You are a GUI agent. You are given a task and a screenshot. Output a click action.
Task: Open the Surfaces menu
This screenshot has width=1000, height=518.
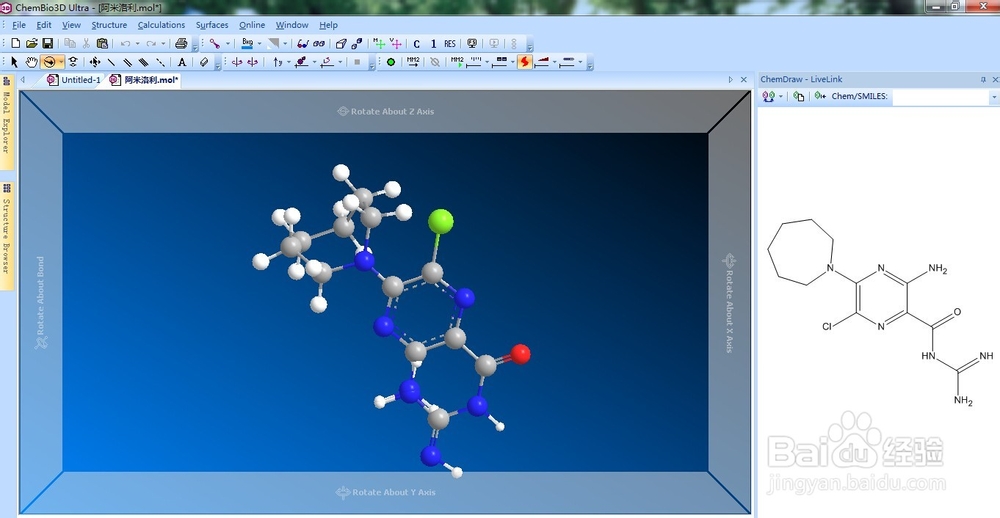[x=212, y=25]
